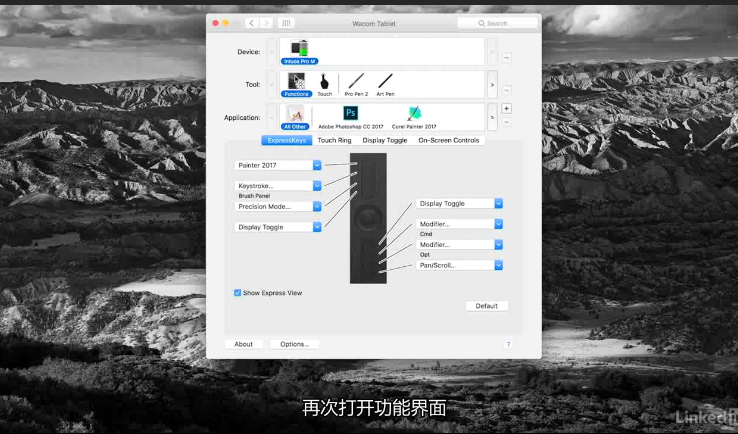Open the Modifier... Cmd dropdown
Image resolution: width=738 pixels, height=434 pixels.
pyautogui.click(x=459, y=224)
